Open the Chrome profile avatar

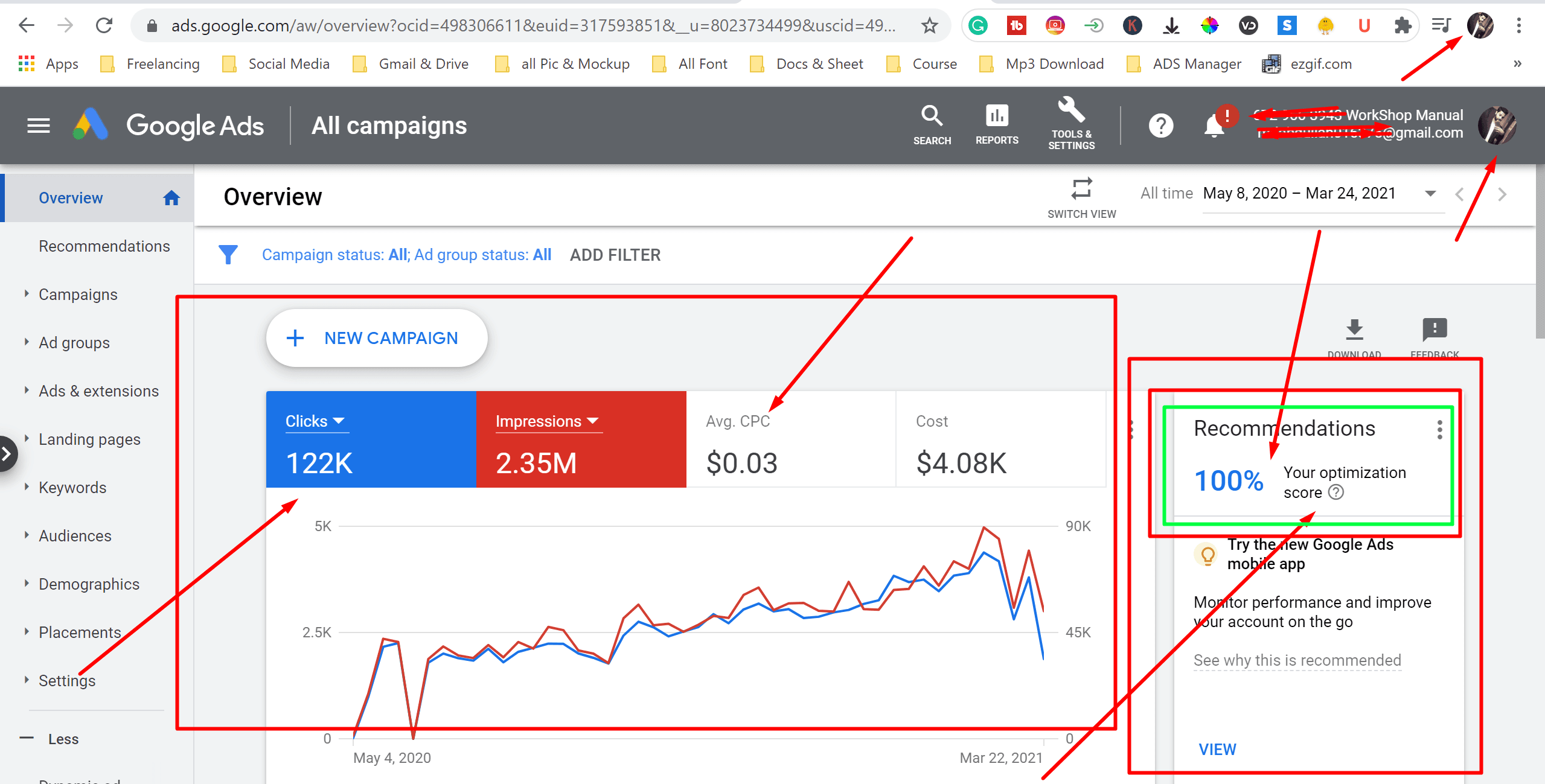pos(1480,25)
